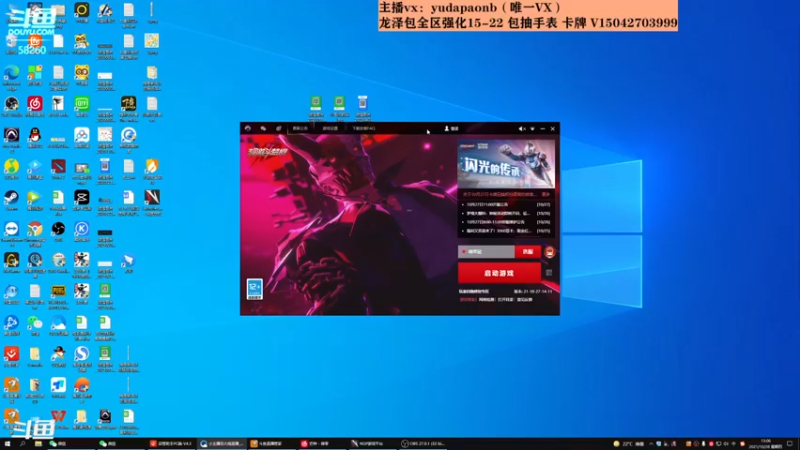The width and height of the screenshot is (800, 450).
Task: Click the taskbar search magnifier icon
Action: tap(22, 444)
